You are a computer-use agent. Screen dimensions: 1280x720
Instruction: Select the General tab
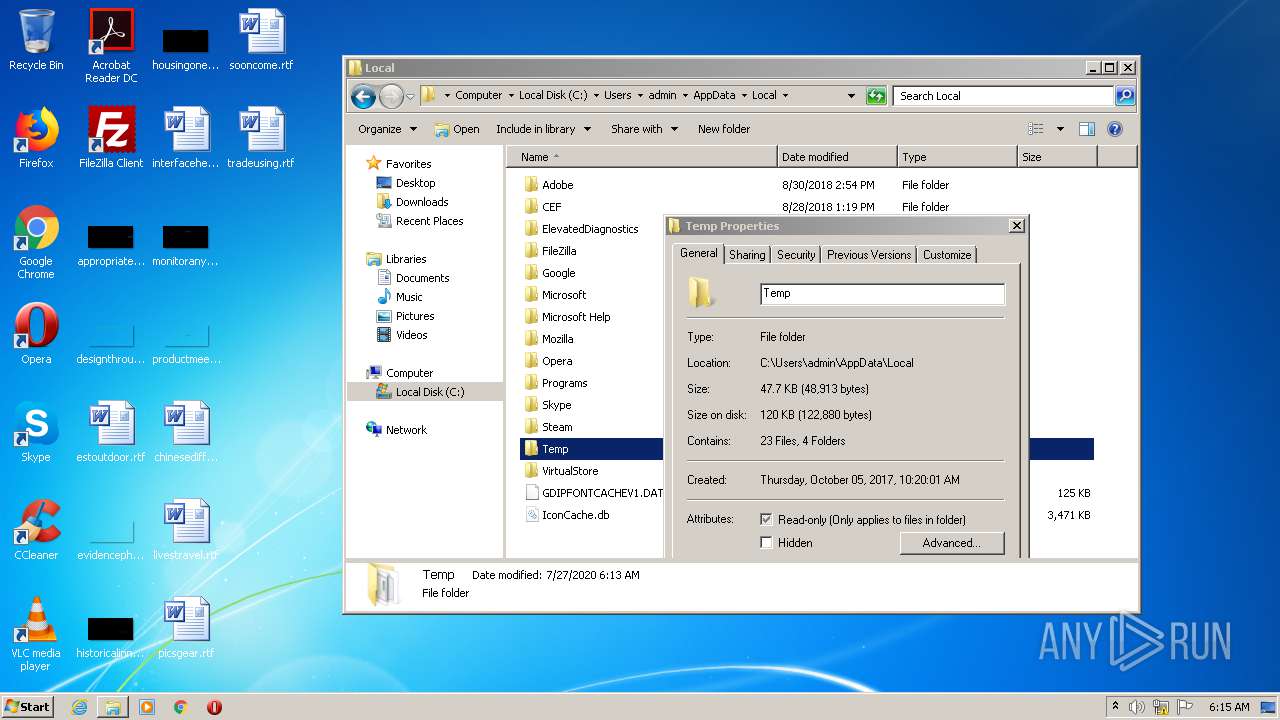click(699, 253)
